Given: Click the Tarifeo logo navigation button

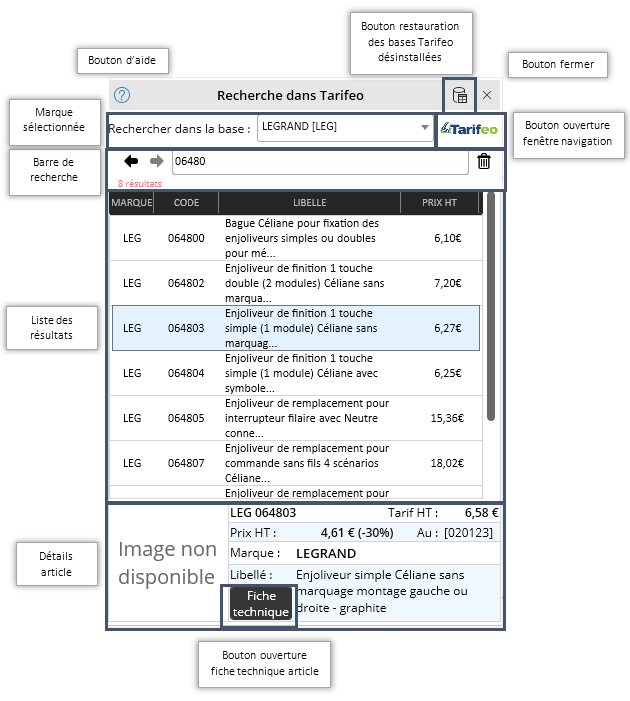Looking at the screenshot, I should pos(469,129).
